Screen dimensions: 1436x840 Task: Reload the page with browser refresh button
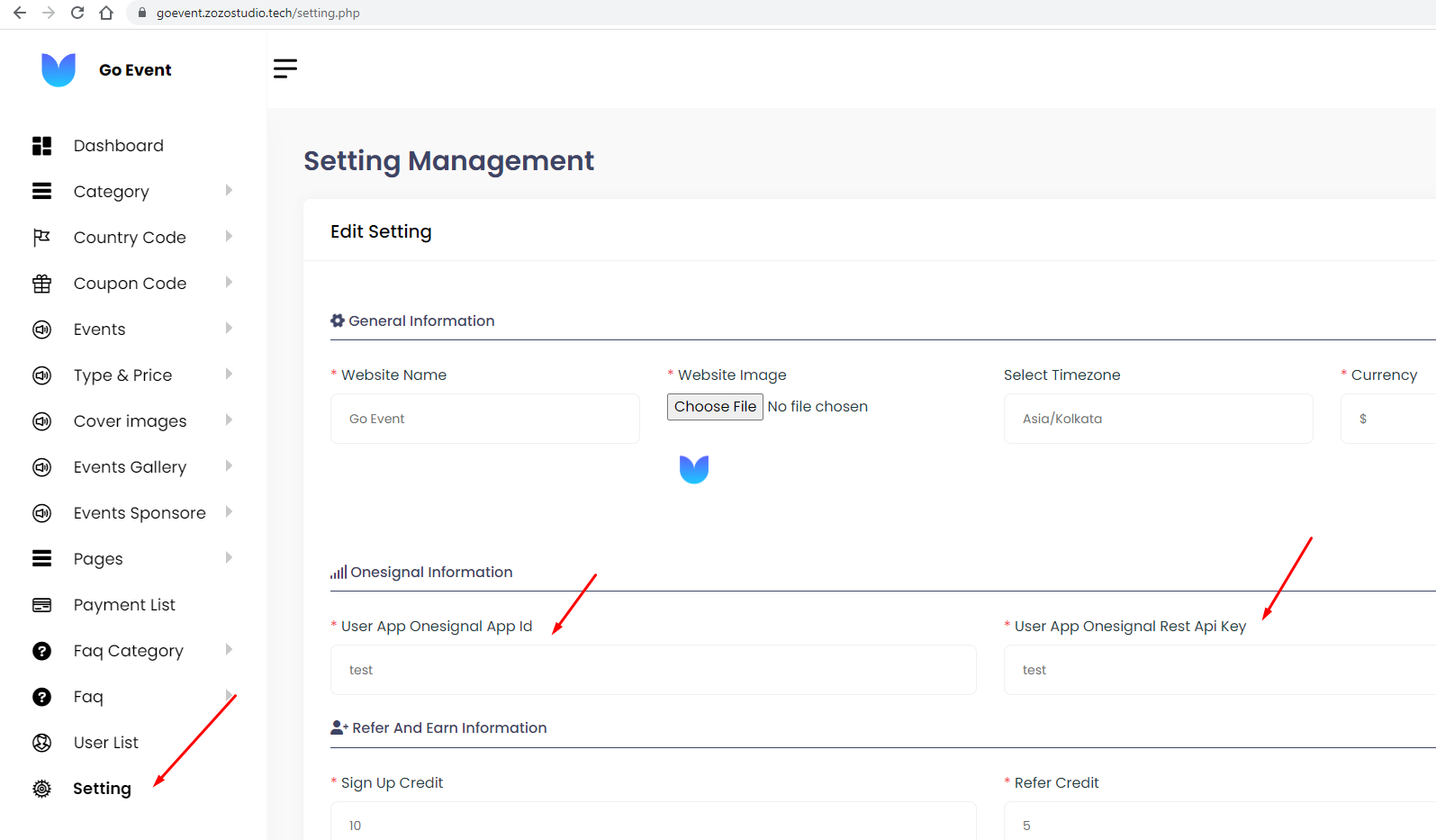click(77, 13)
